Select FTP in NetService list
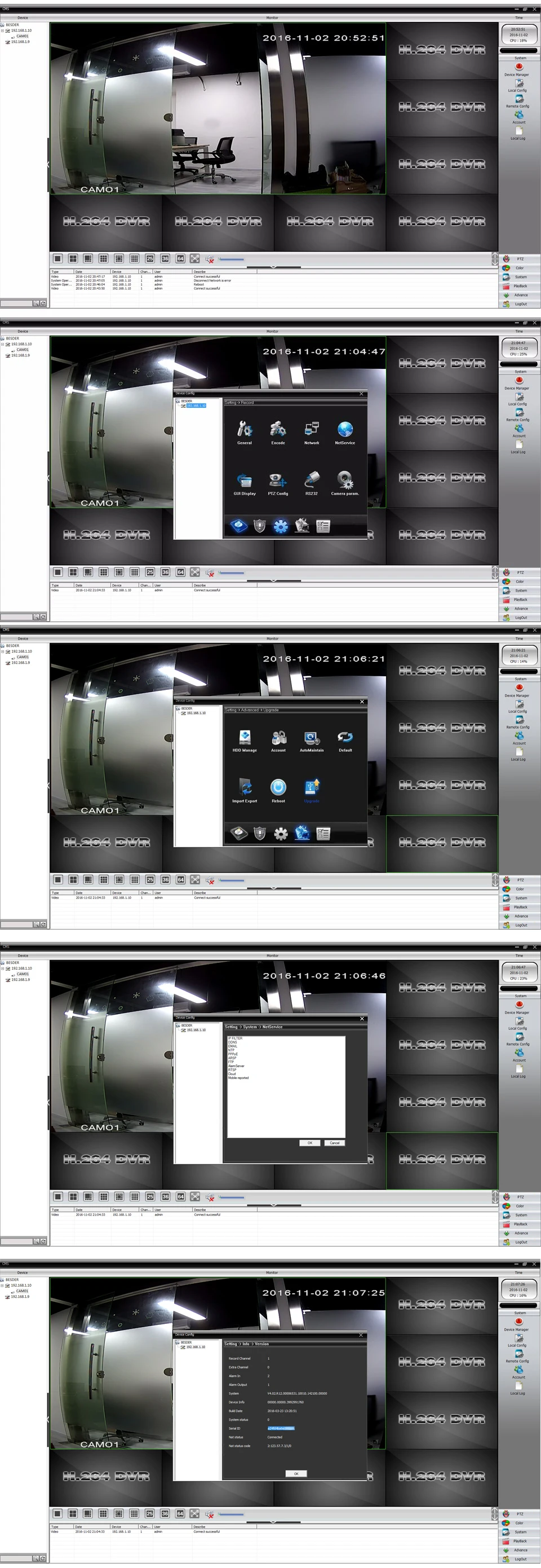This screenshot has width=541, height=1568. point(231,1062)
